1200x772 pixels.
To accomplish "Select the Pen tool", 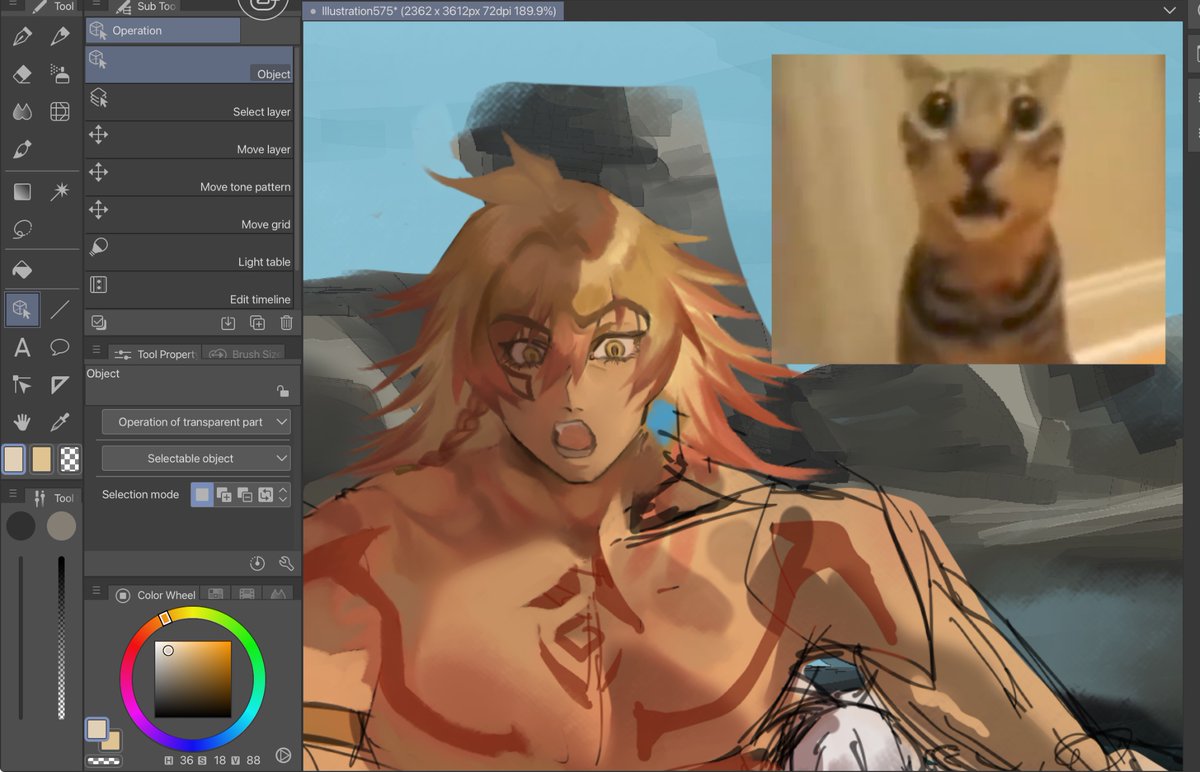I will [x=22, y=37].
